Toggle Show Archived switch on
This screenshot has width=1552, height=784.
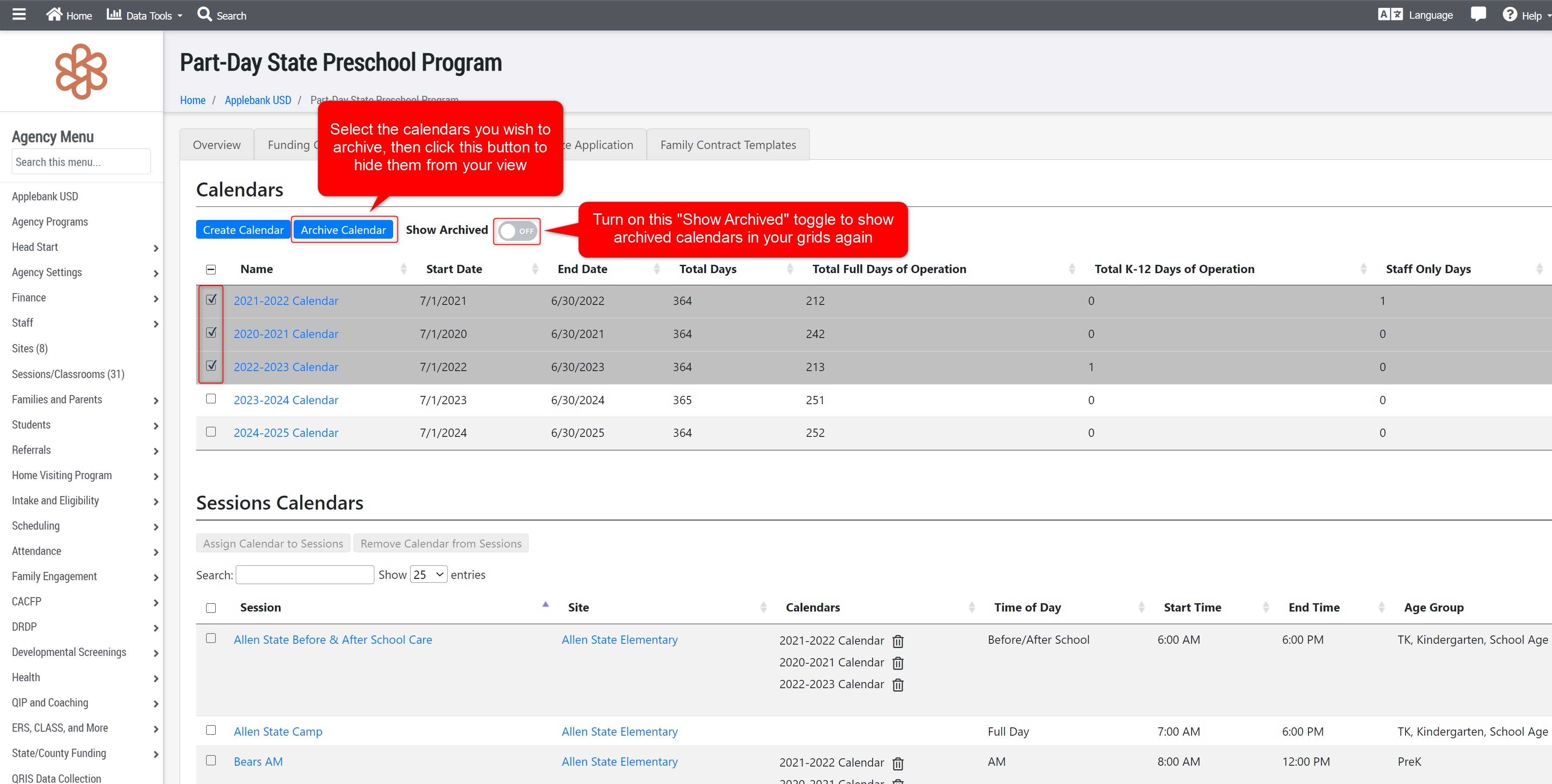click(x=517, y=231)
